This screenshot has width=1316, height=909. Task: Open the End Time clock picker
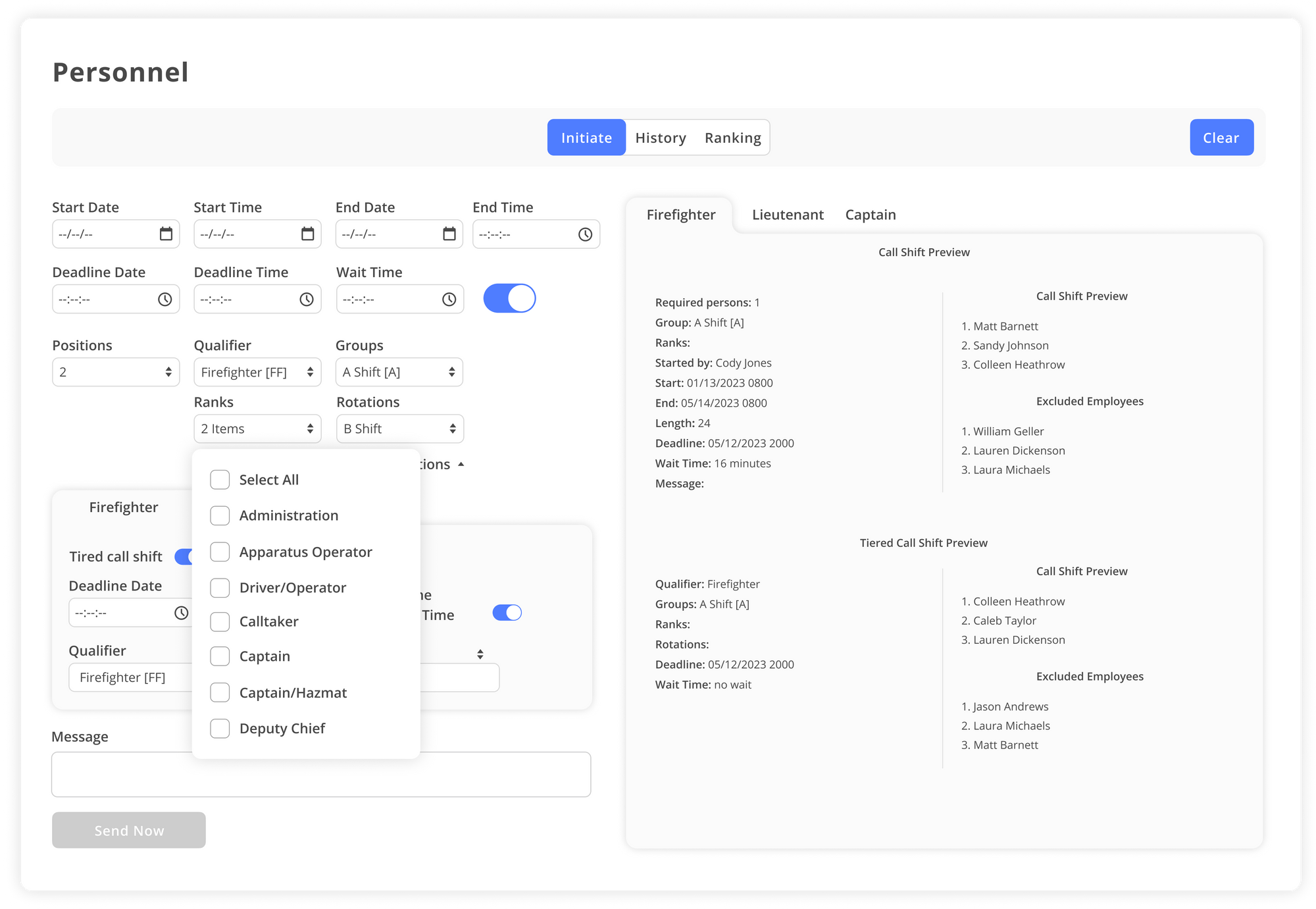click(x=585, y=234)
